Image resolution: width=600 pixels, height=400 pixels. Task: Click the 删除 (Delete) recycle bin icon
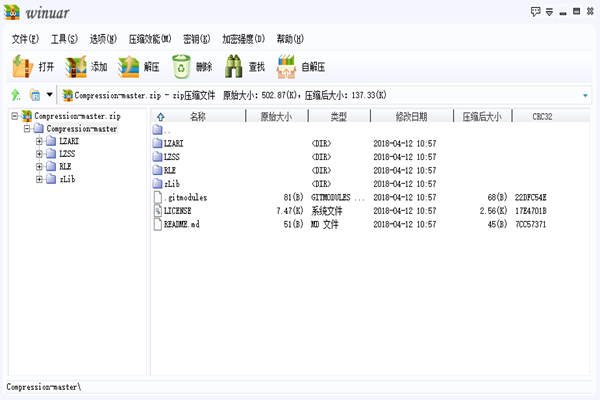click(x=181, y=67)
